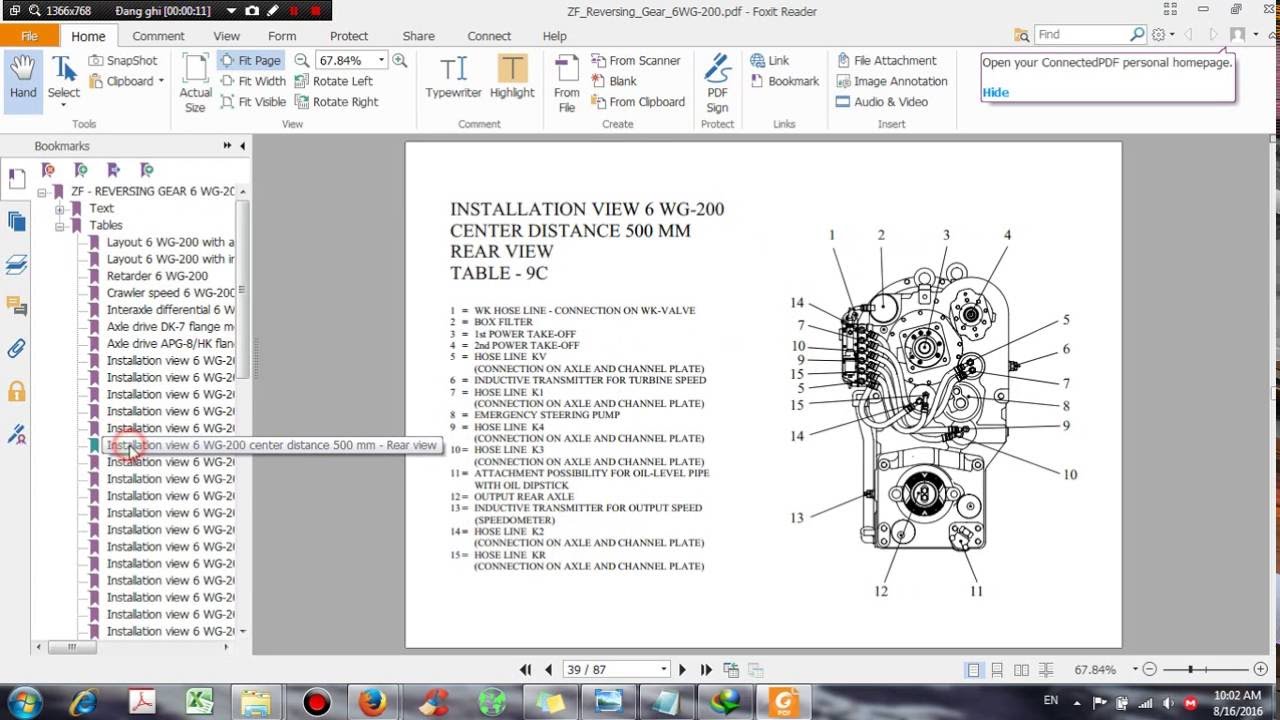Click the Find search field

click(x=1082, y=34)
